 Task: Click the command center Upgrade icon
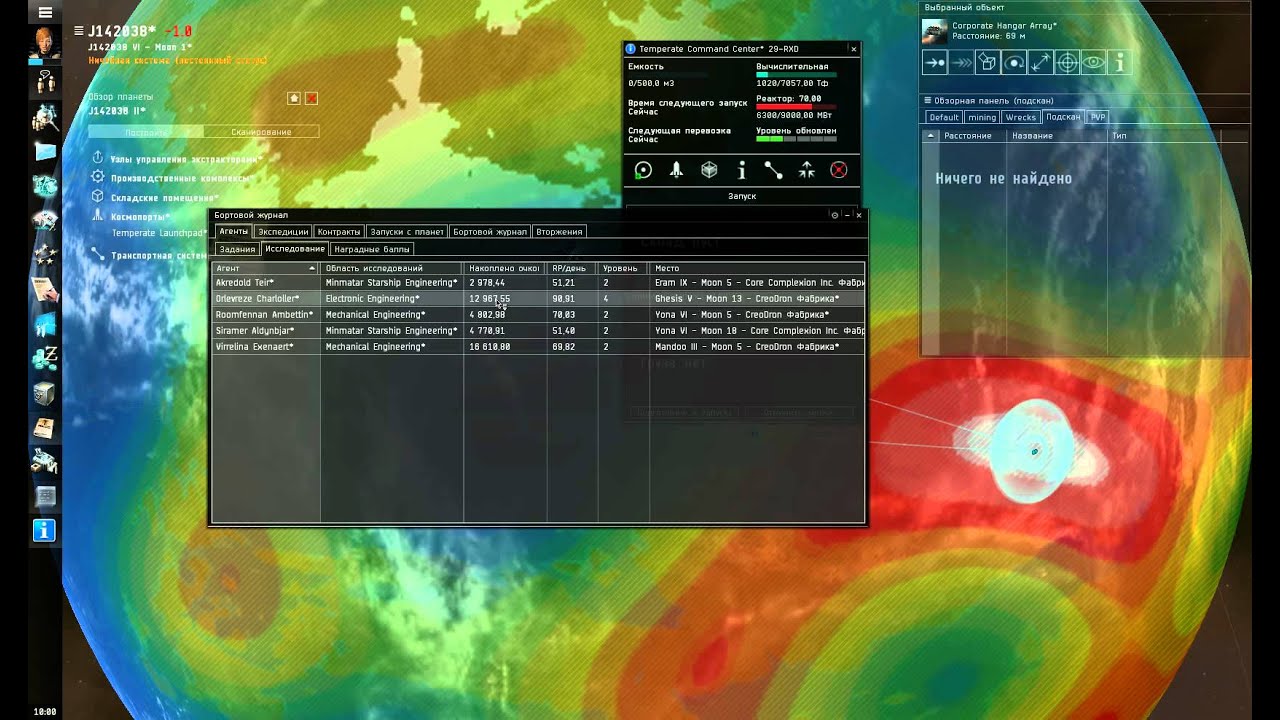coord(644,170)
